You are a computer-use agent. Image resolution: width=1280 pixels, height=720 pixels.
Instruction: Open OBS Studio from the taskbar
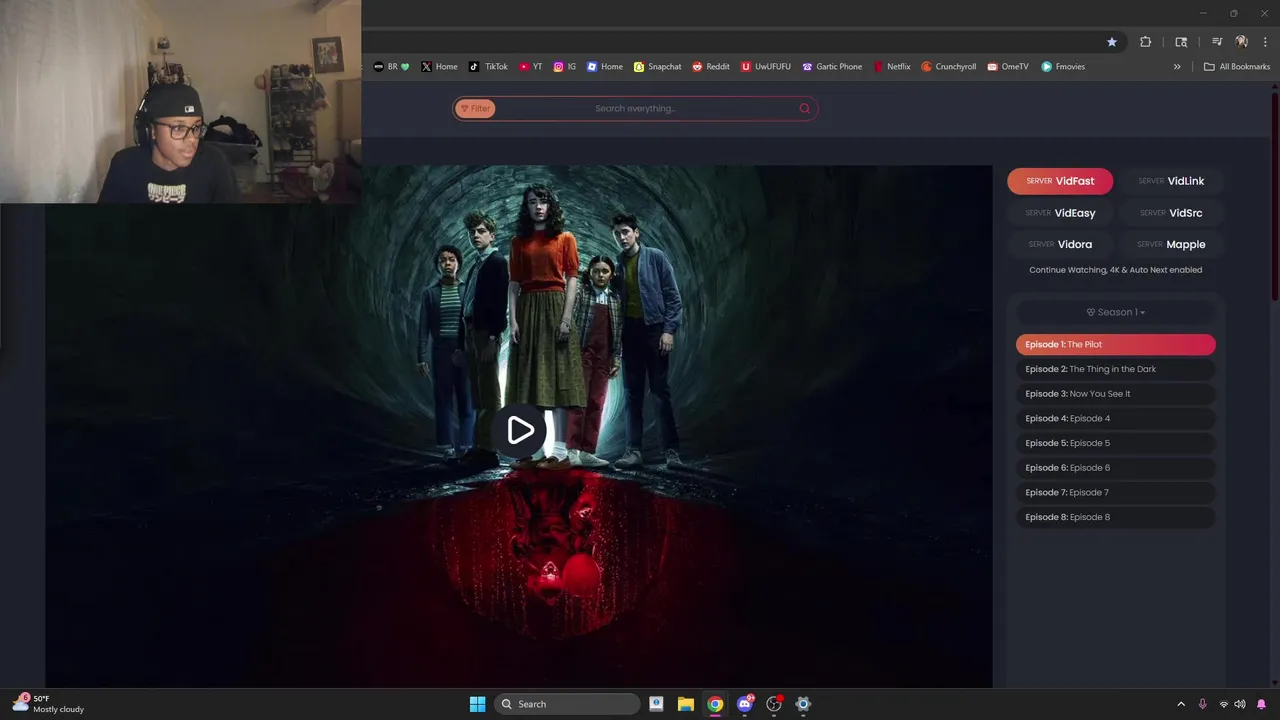coord(774,704)
